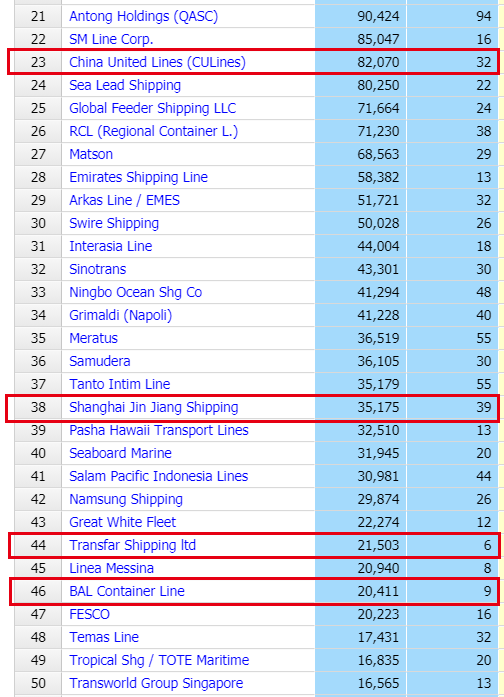Click Shanghai Jin Jiang Shipping link

click(x=154, y=408)
